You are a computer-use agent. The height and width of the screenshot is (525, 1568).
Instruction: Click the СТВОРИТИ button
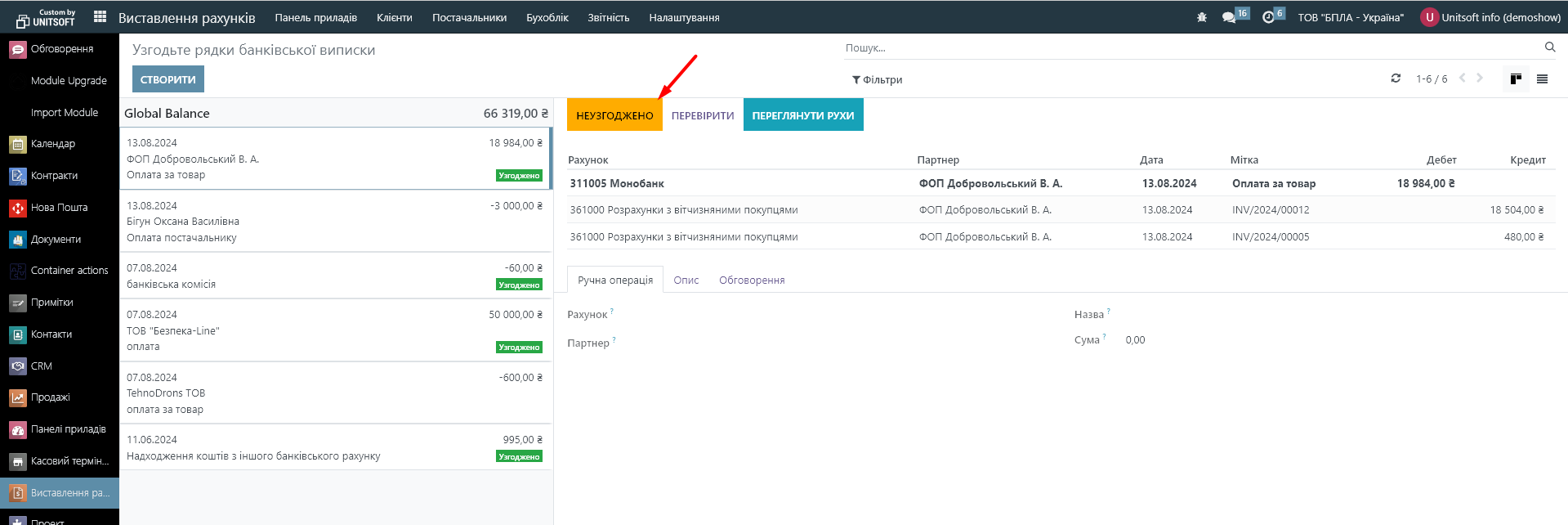[x=168, y=79]
